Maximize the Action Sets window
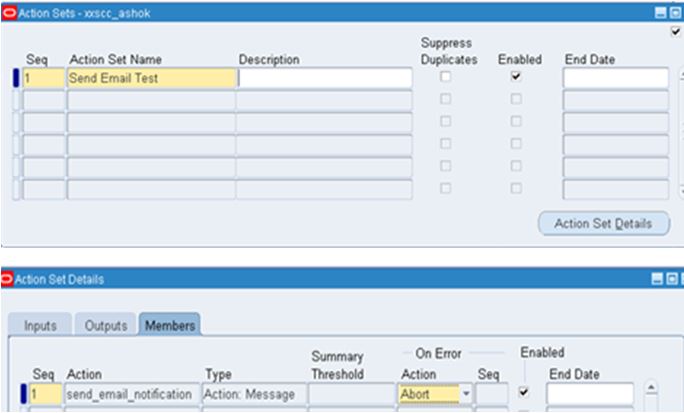 pos(675,13)
